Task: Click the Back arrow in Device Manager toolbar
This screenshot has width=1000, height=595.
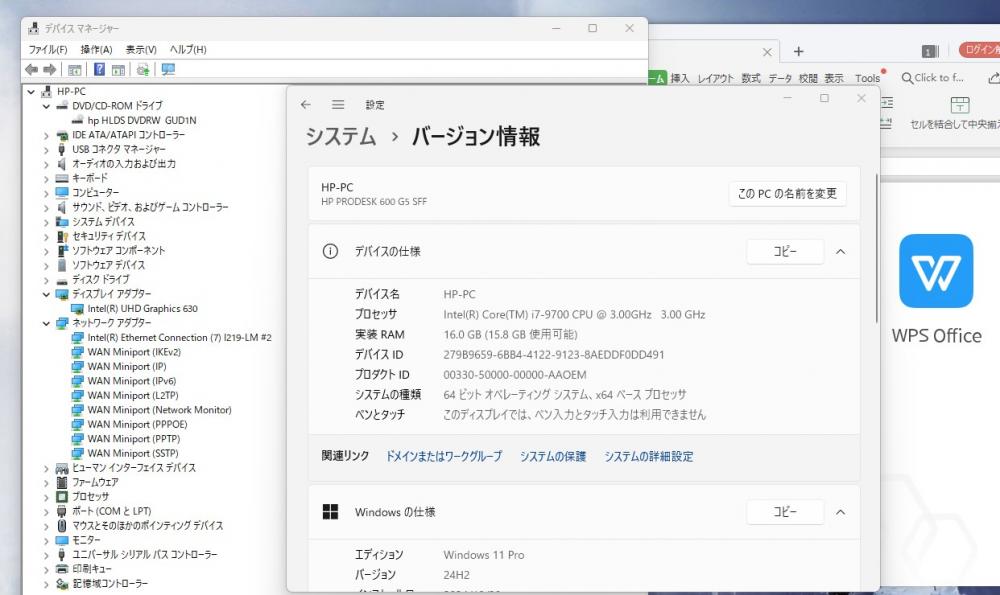Action: point(31,70)
